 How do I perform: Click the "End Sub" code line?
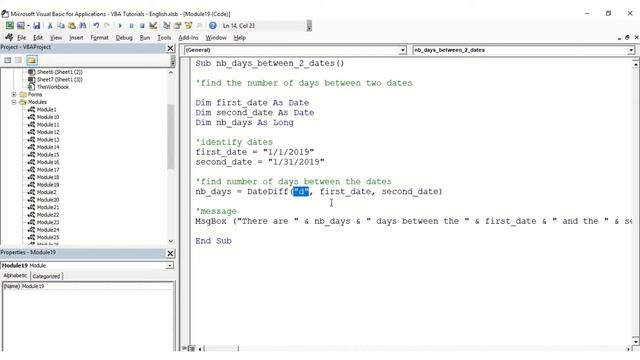[x=213, y=241]
